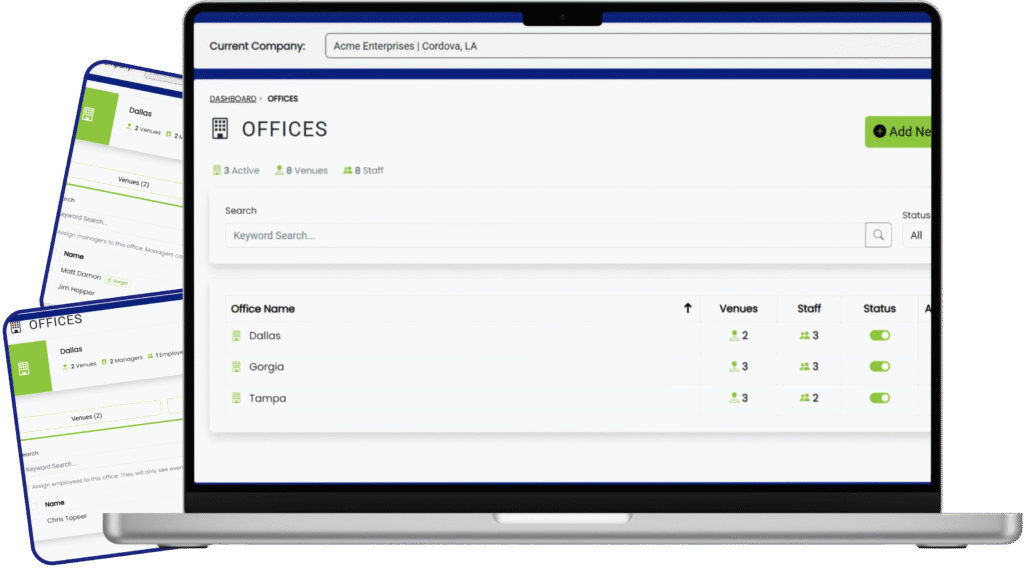1024x568 pixels.
Task: Sort by Staff column header
Action: pyautogui.click(x=808, y=308)
